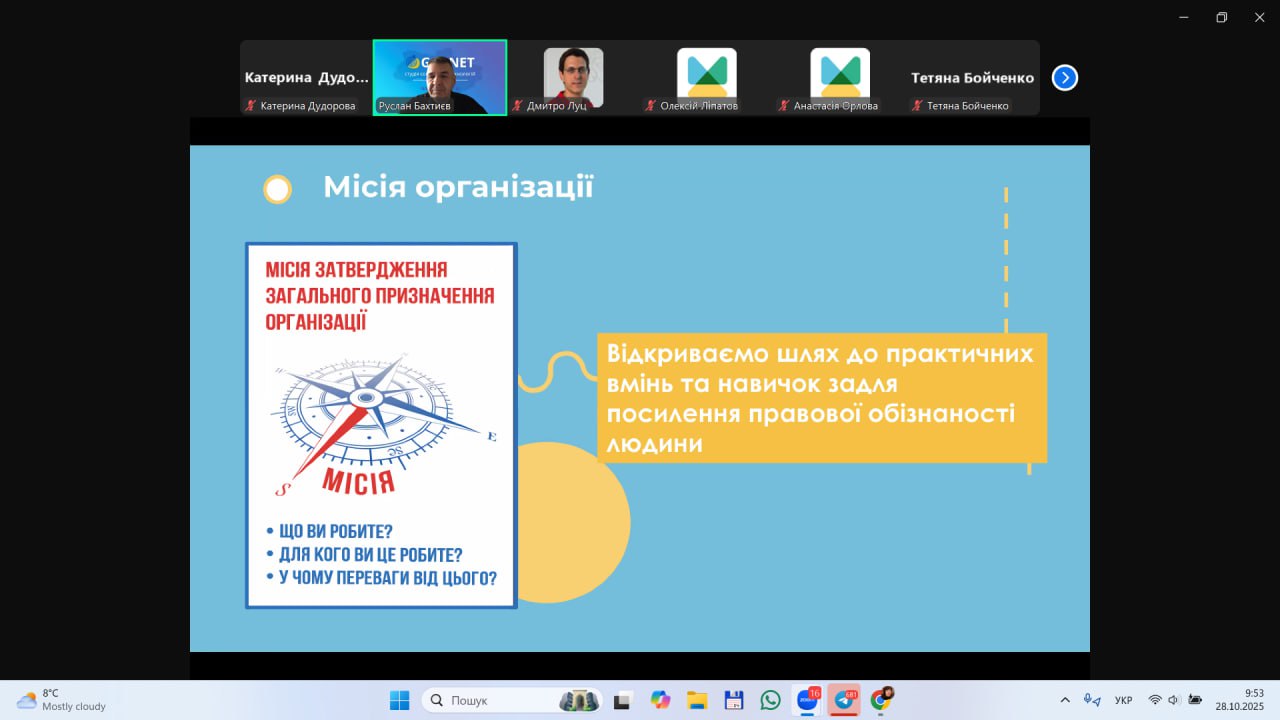1280x720 pixels.
Task: Open Task View from the taskbar
Action: (x=623, y=700)
